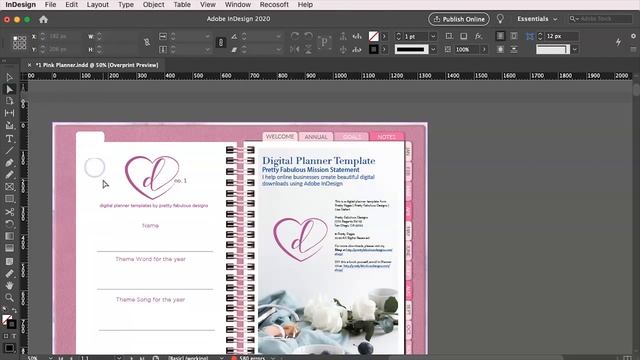This screenshot has width=640, height=360.
Task: Select the 1 Pink Planner.indd document tab
Action: (x=97, y=65)
